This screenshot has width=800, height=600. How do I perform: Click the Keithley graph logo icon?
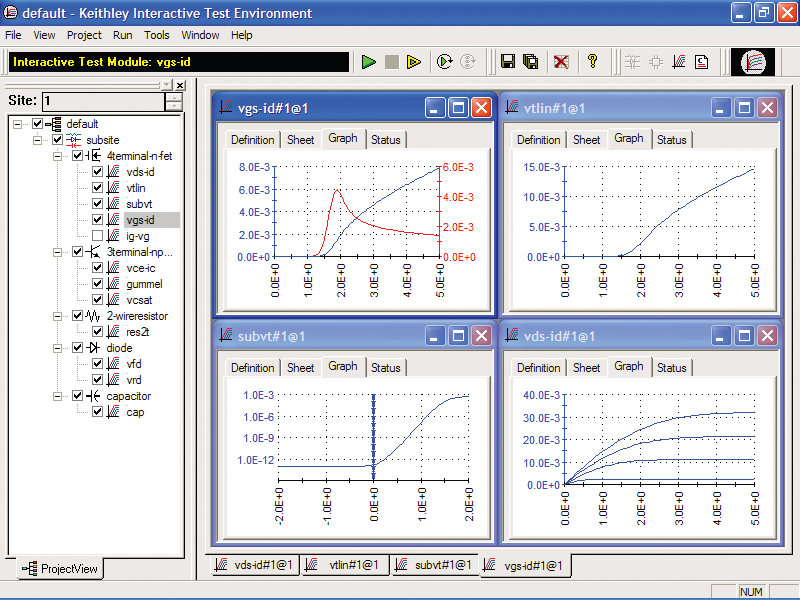(x=753, y=62)
